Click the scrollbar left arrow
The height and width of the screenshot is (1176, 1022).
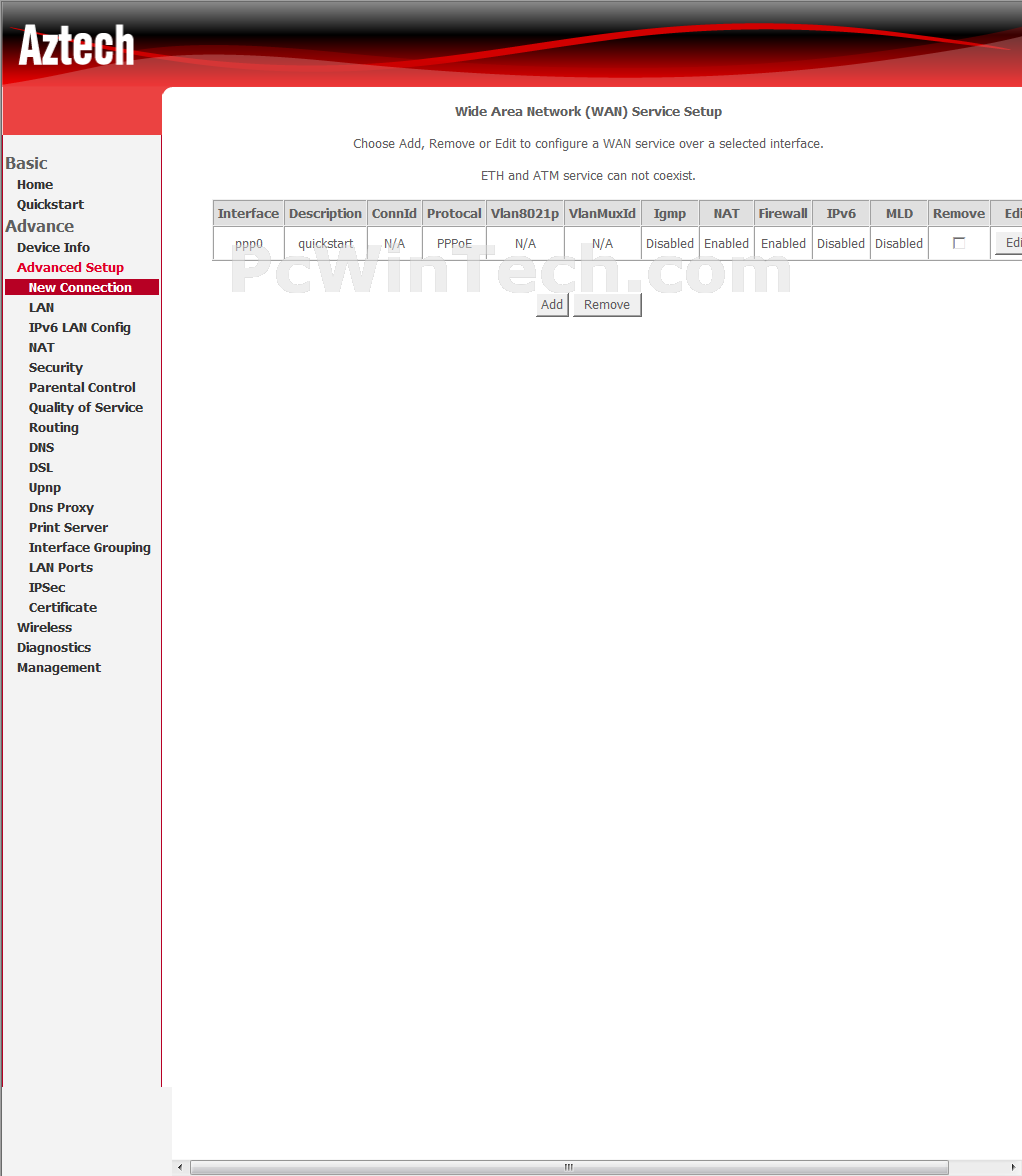tap(180, 1168)
